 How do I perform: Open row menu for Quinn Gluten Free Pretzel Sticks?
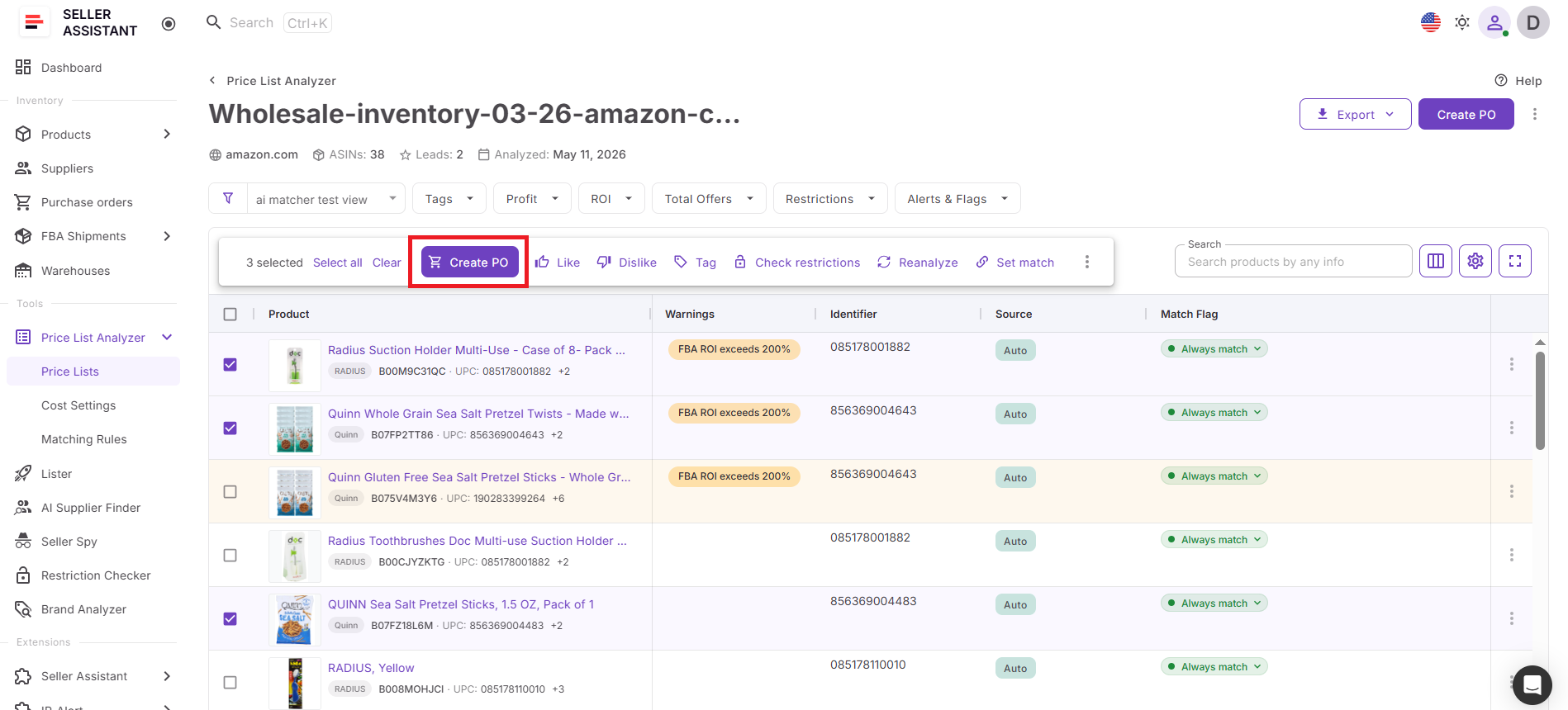click(x=1512, y=491)
